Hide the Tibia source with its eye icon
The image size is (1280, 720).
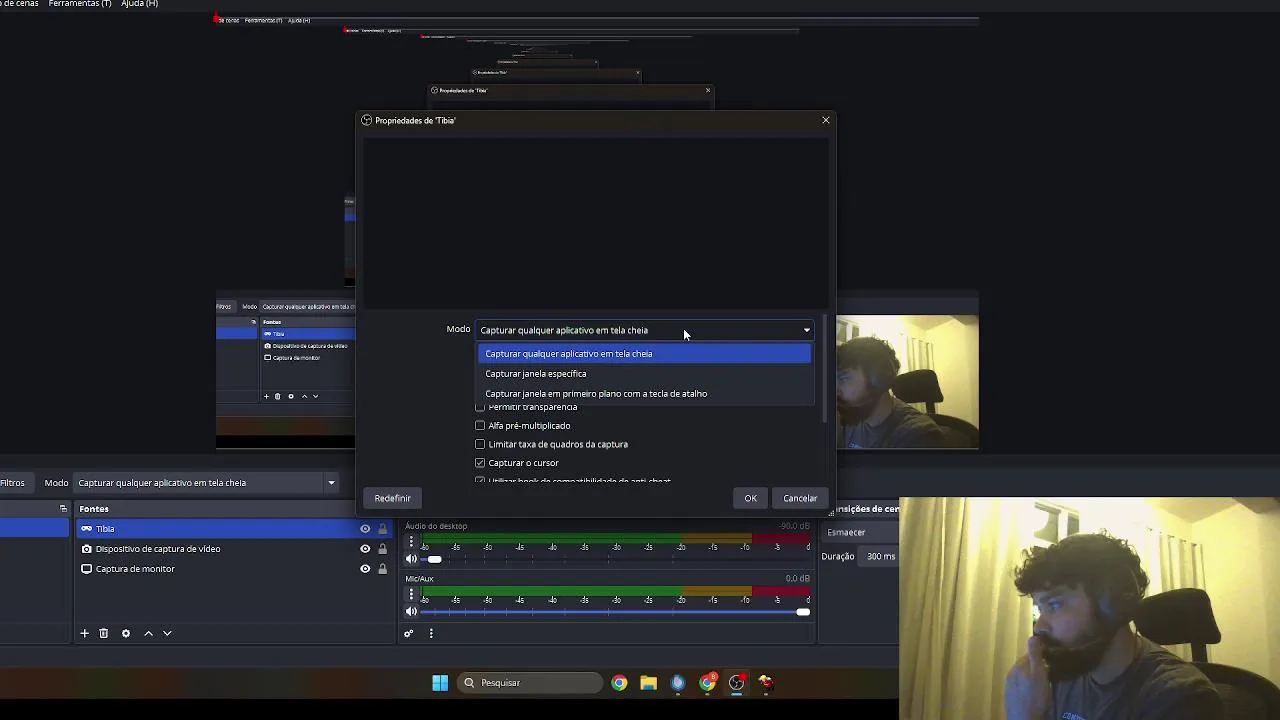click(365, 529)
